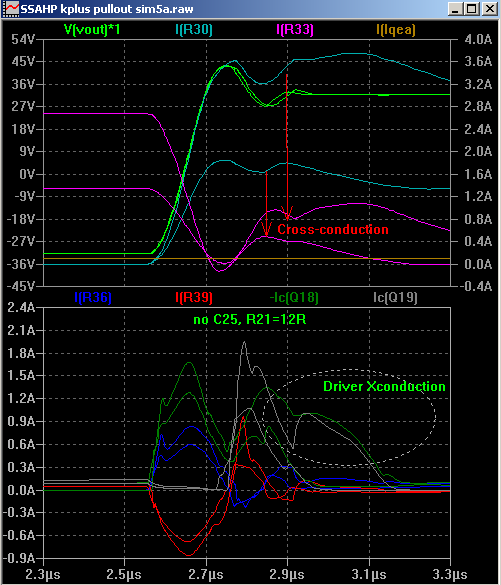Image resolution: width=501 pixels, height=585 pixels.
Task: Click the -0.4A right axis label
Action: 476,286
